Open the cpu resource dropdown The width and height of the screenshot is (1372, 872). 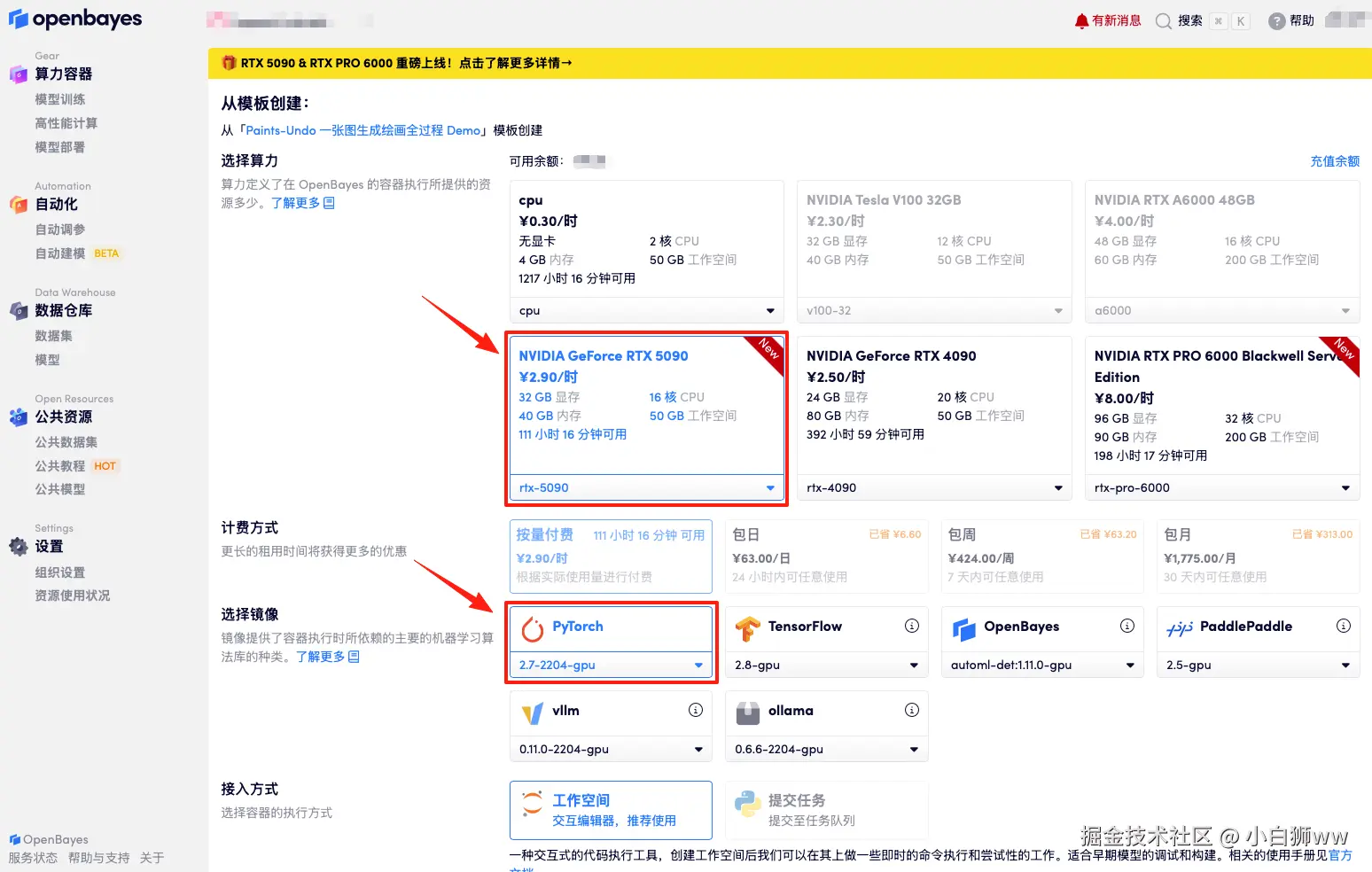647,311
